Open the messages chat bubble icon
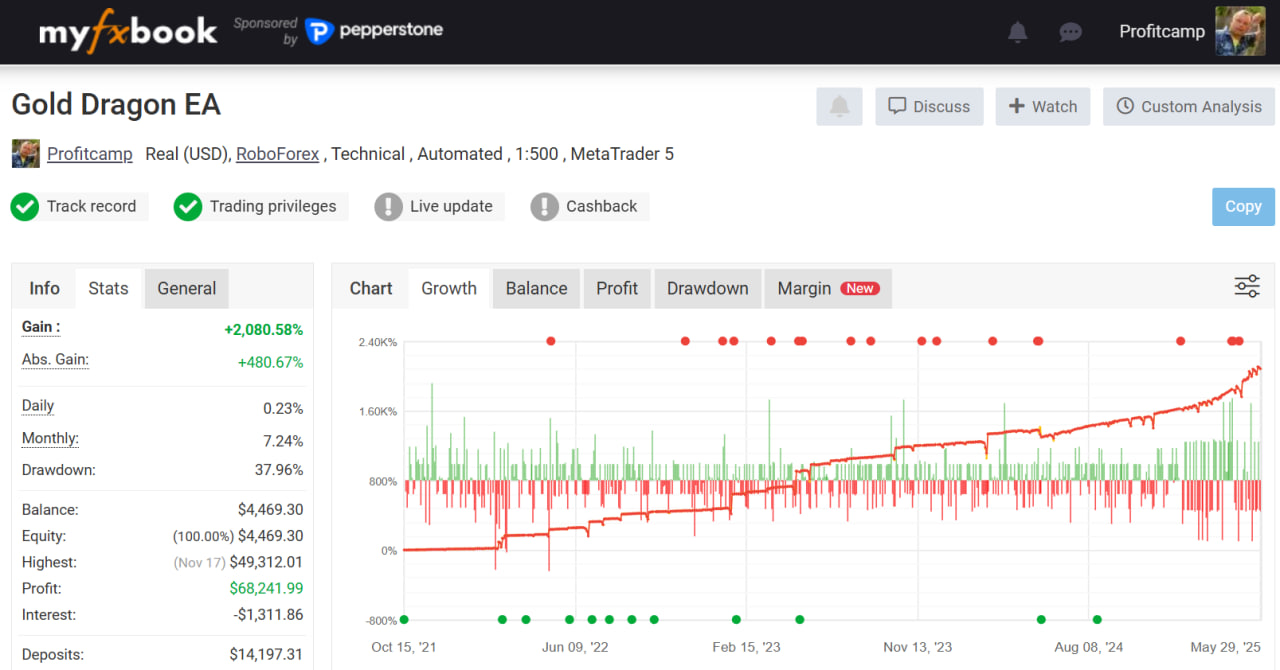The image size is (1280, 670). coord(1070,32)
